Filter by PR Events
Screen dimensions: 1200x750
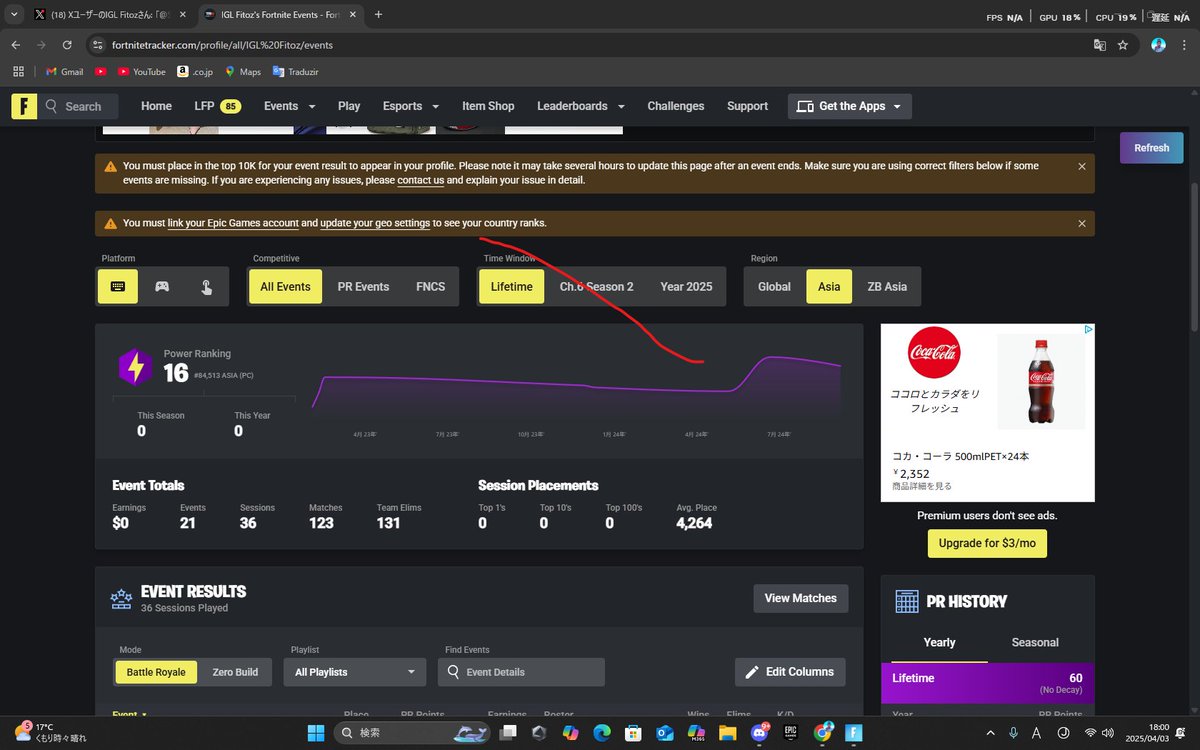point(363,287)
